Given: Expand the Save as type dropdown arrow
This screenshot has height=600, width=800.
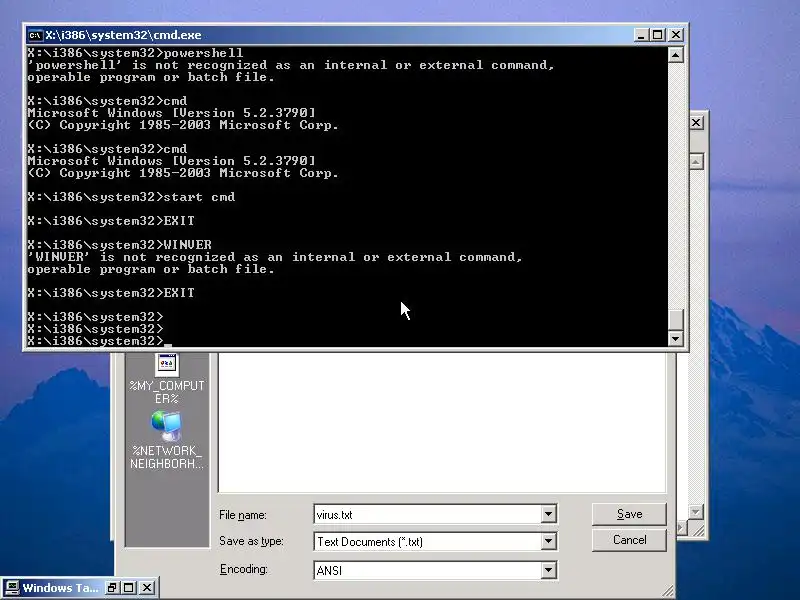Looking at the screenshot, I should [548, 541].
